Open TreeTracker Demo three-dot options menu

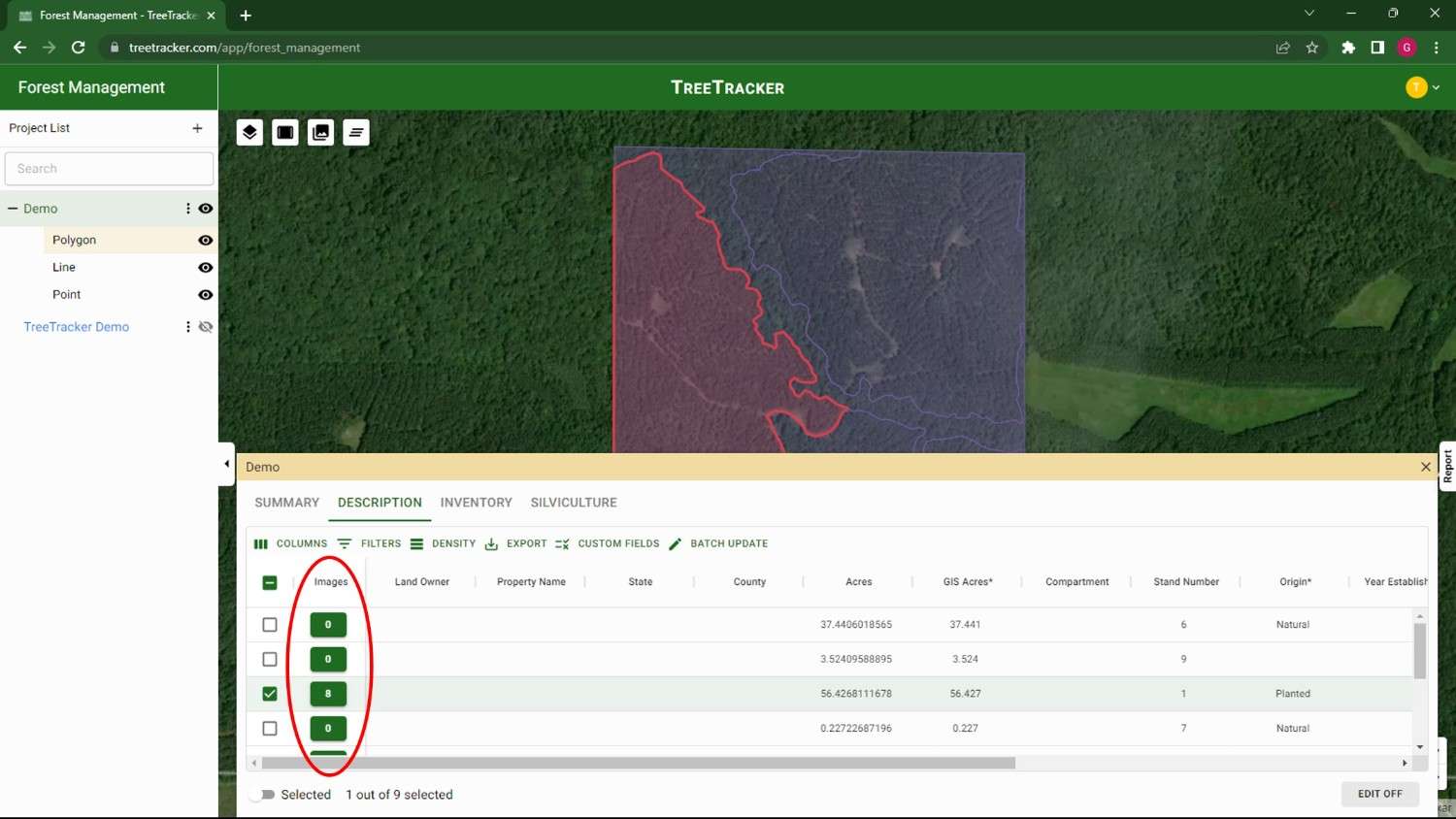[x=188, y=327]
